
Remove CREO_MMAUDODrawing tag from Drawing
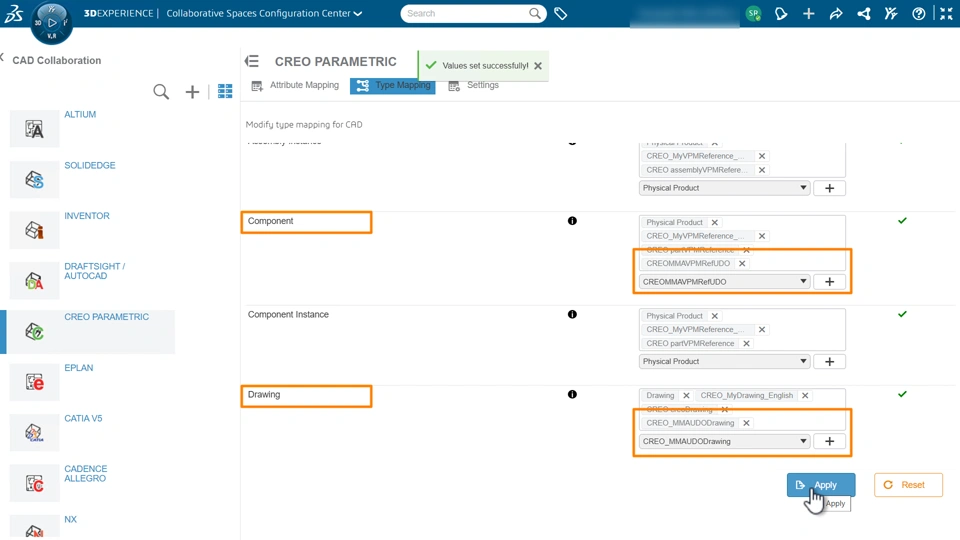[746, 423]
